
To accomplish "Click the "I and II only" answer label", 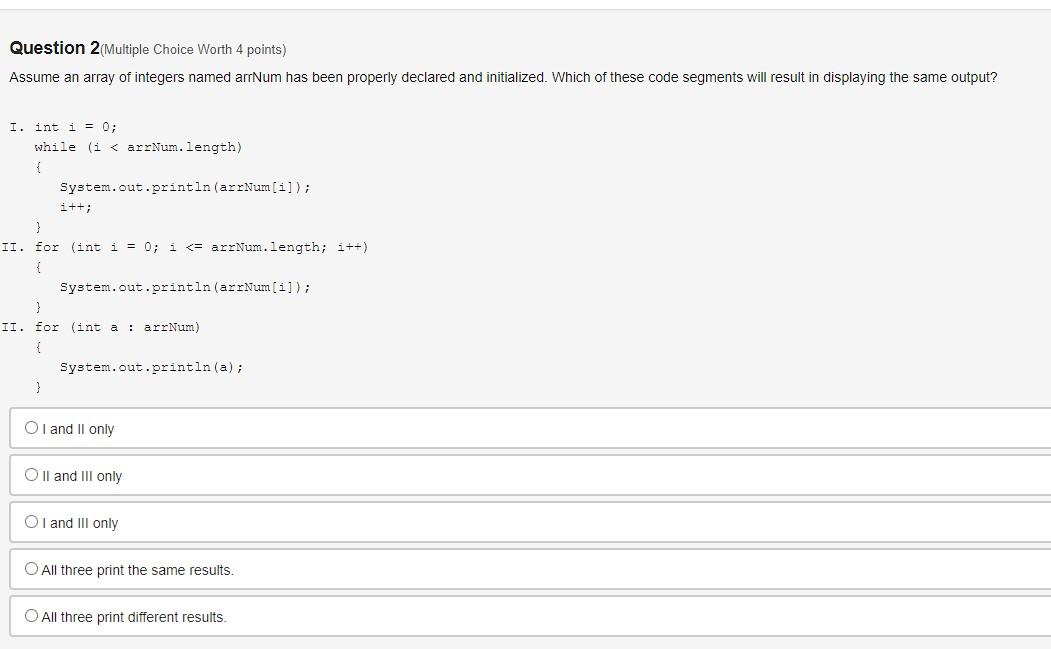I will [77, 428].
